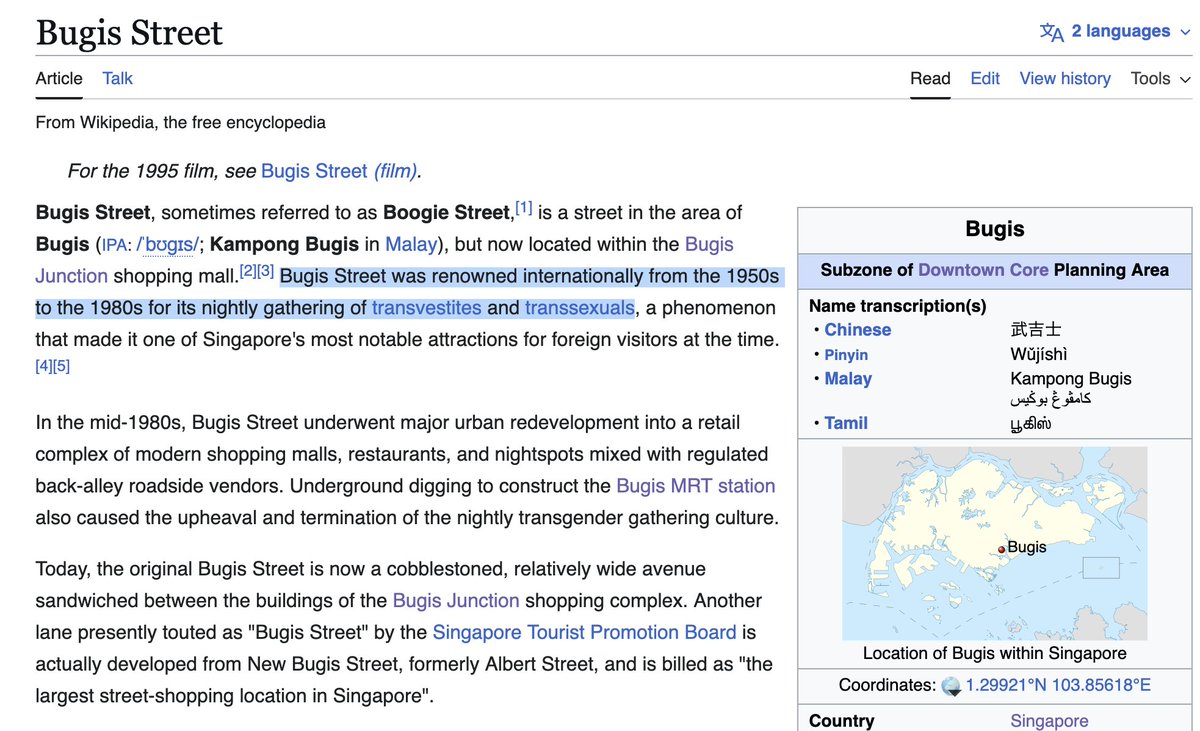Open the View history tab
The height and width of the screenshot is (731, 1200).
click(1065, 78)
